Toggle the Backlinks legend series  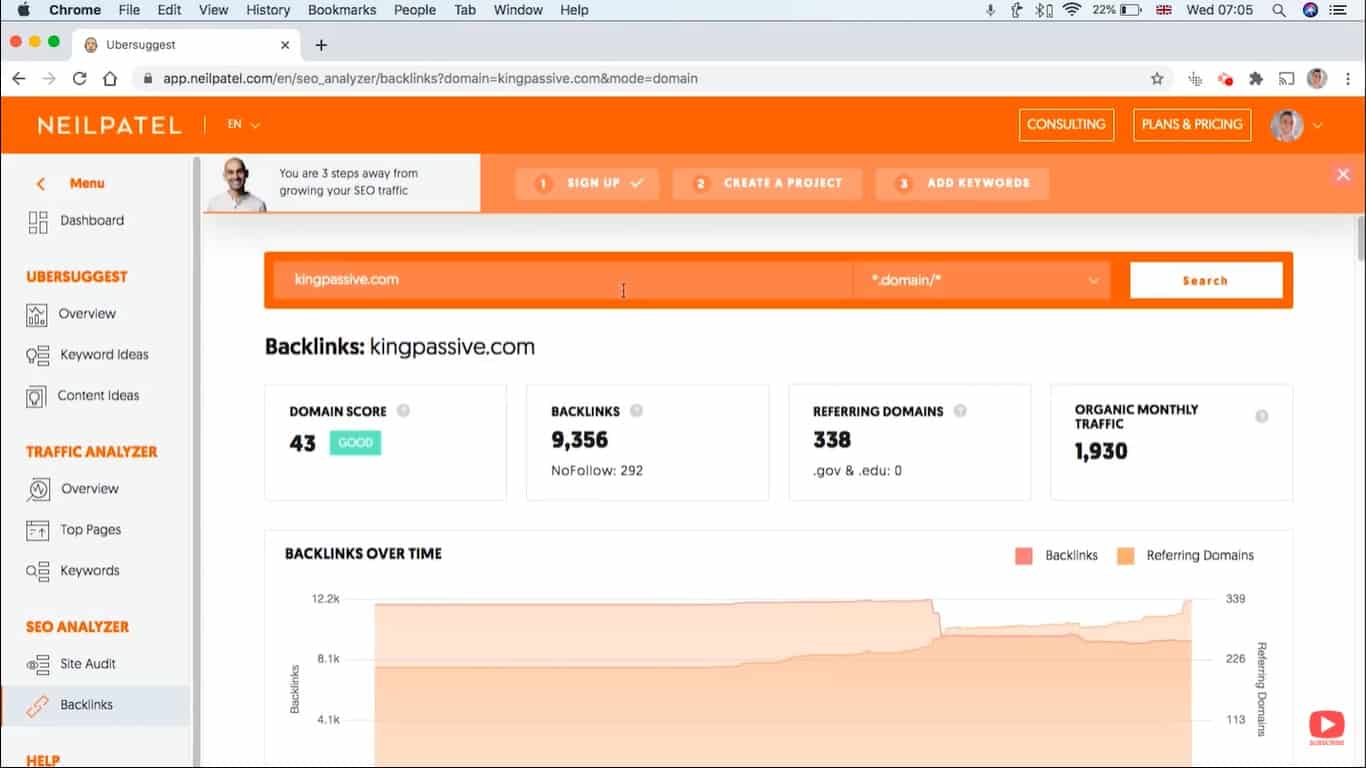coord(1023,556)
